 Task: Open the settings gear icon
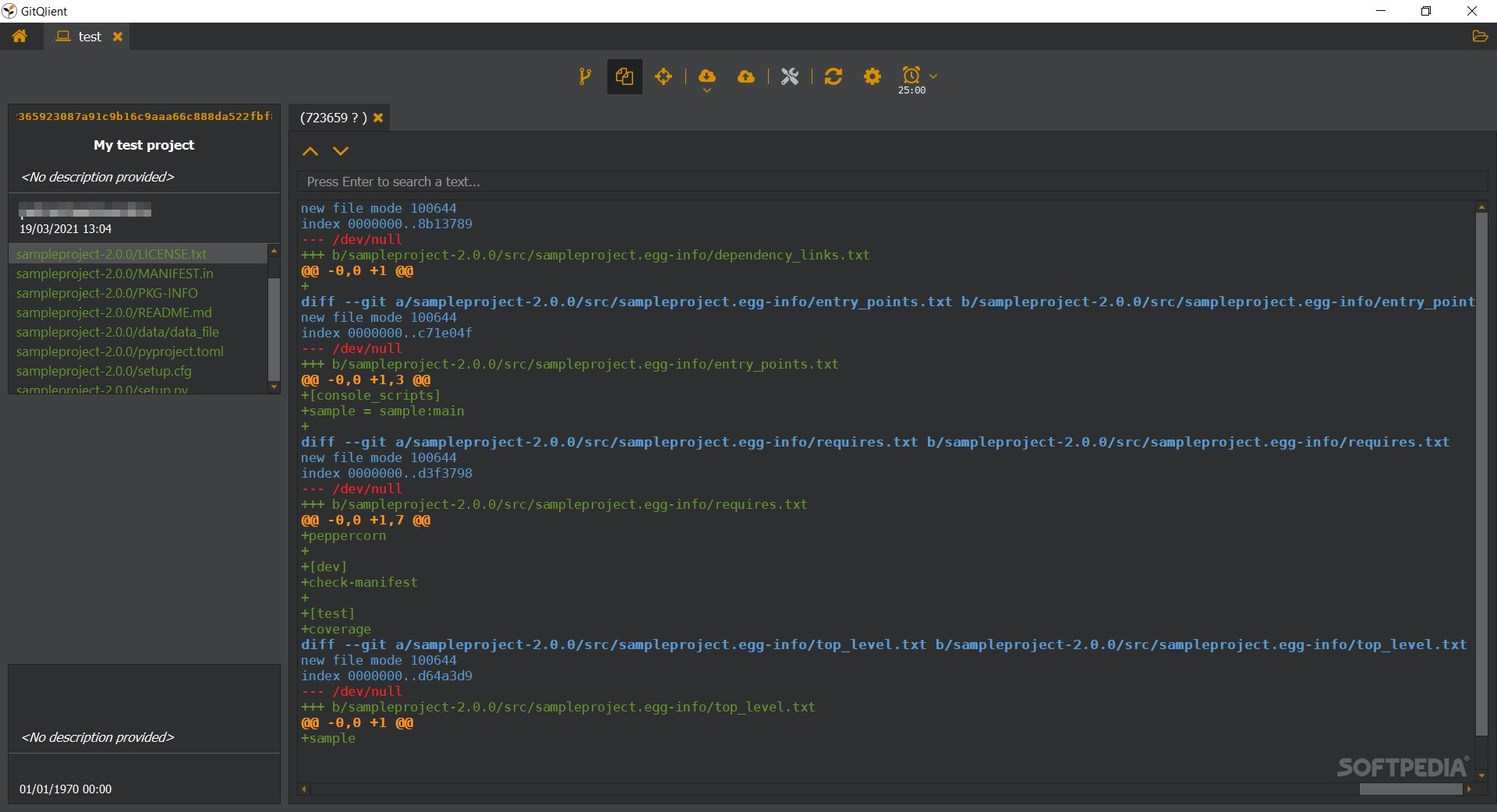pyautogui.click(x=872, y=76)
